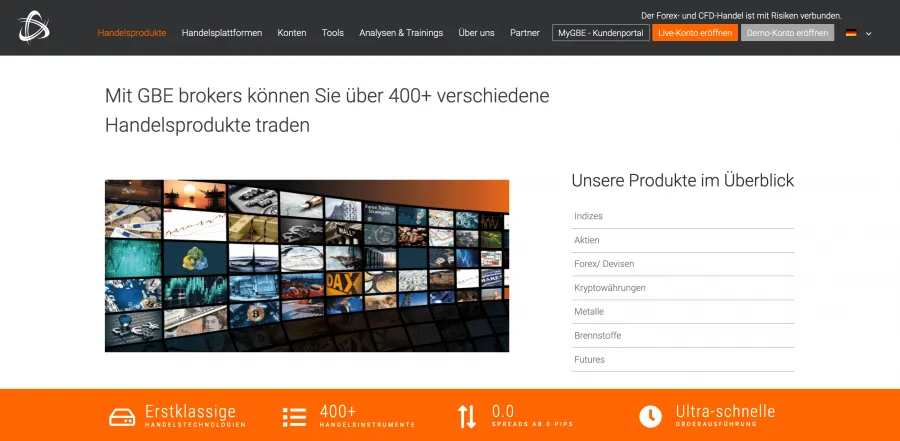
Task: Open the Handelsplattformen menu
Action: (222, 33)
